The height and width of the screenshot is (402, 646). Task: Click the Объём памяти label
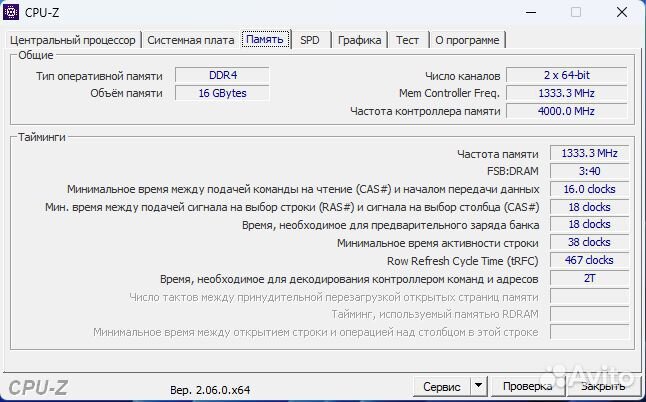(x=126, y=93)
